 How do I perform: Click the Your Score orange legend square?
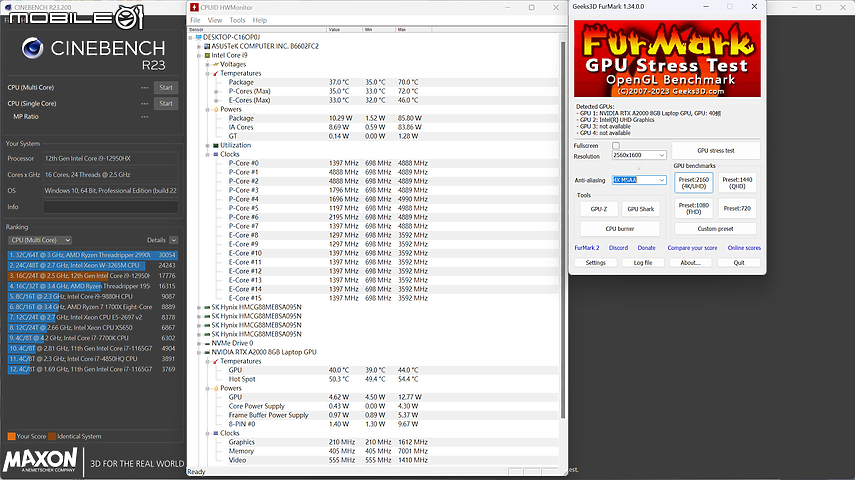point(11,436)
